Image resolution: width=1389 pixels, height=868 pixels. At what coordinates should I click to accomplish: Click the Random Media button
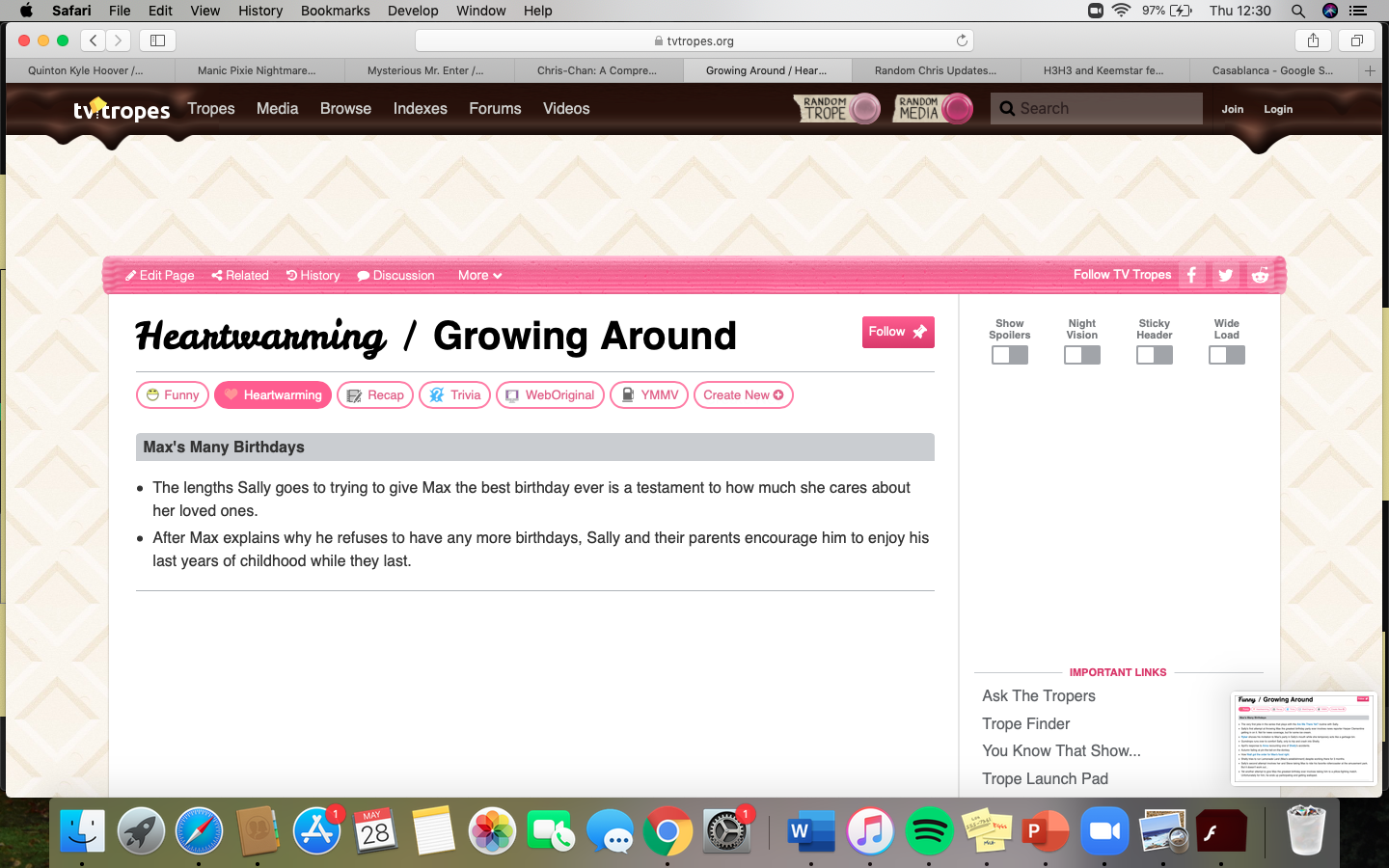click(933, 108)
